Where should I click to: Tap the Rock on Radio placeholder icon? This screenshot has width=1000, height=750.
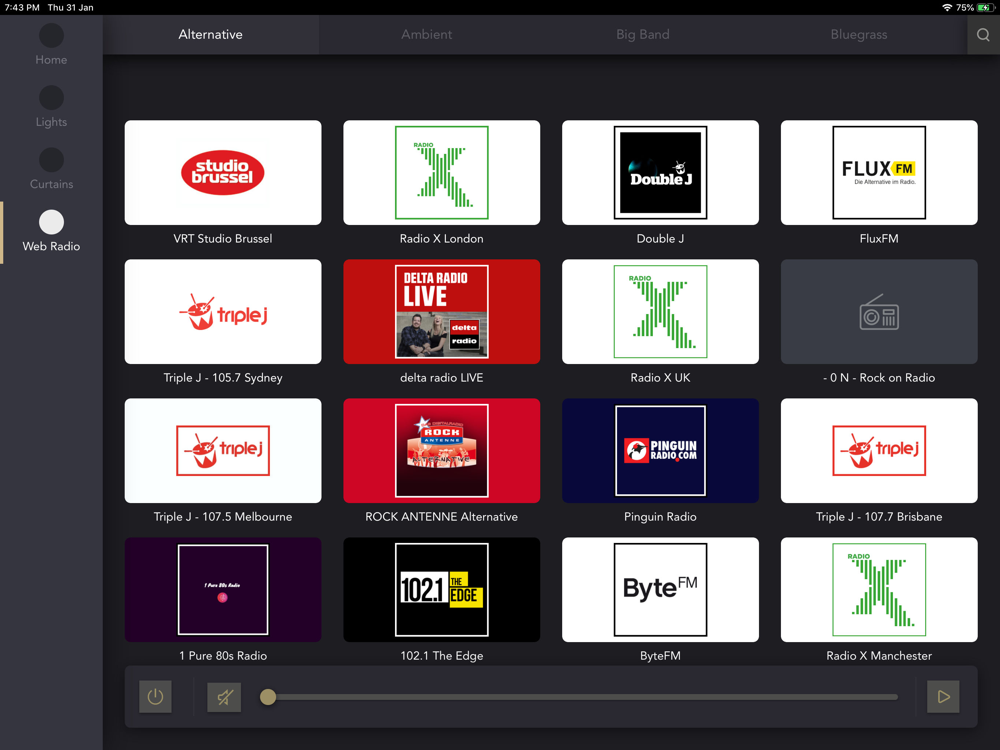[879, 312]
